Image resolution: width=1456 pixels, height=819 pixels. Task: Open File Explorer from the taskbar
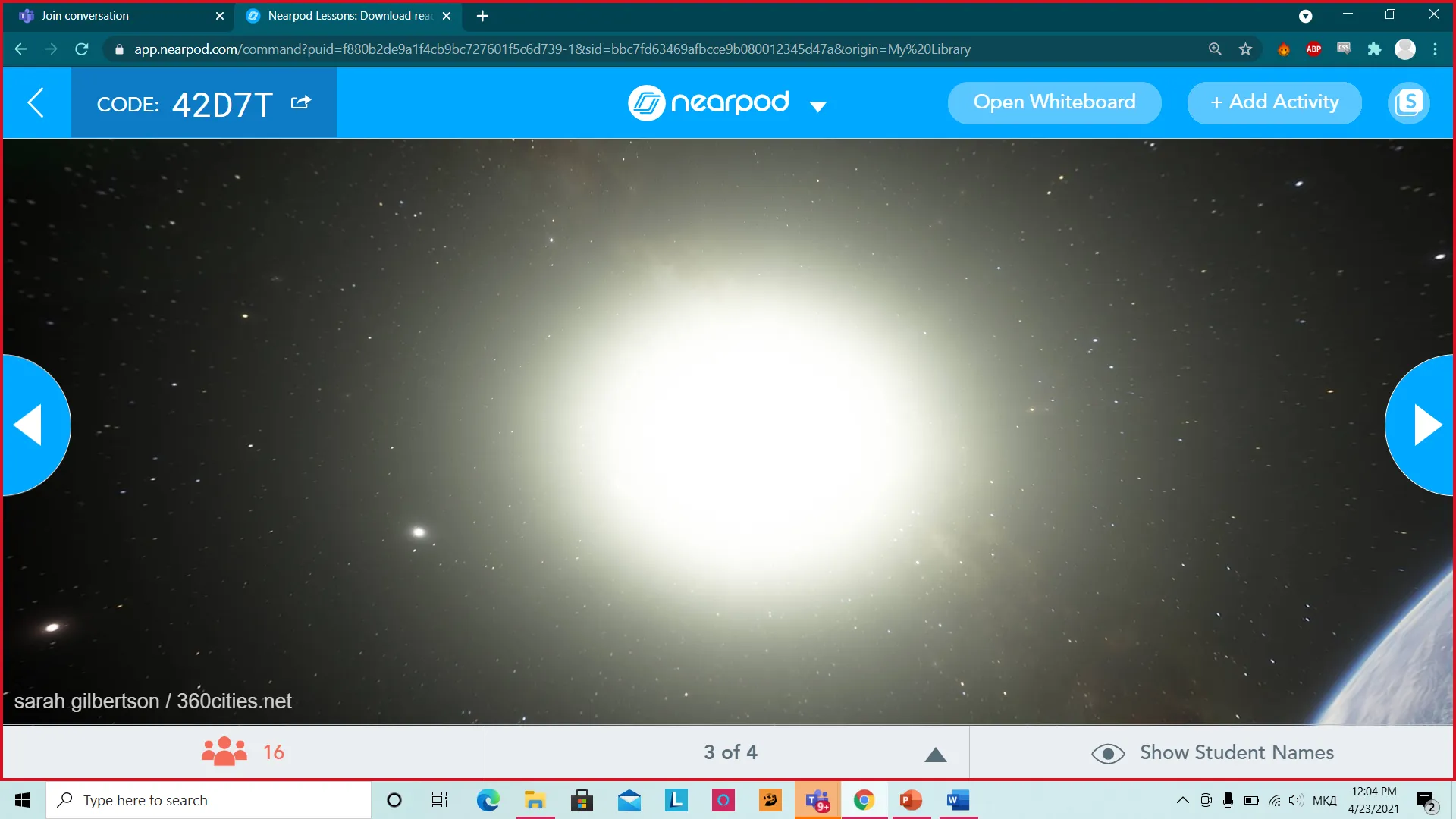click(x=535, y=800)
